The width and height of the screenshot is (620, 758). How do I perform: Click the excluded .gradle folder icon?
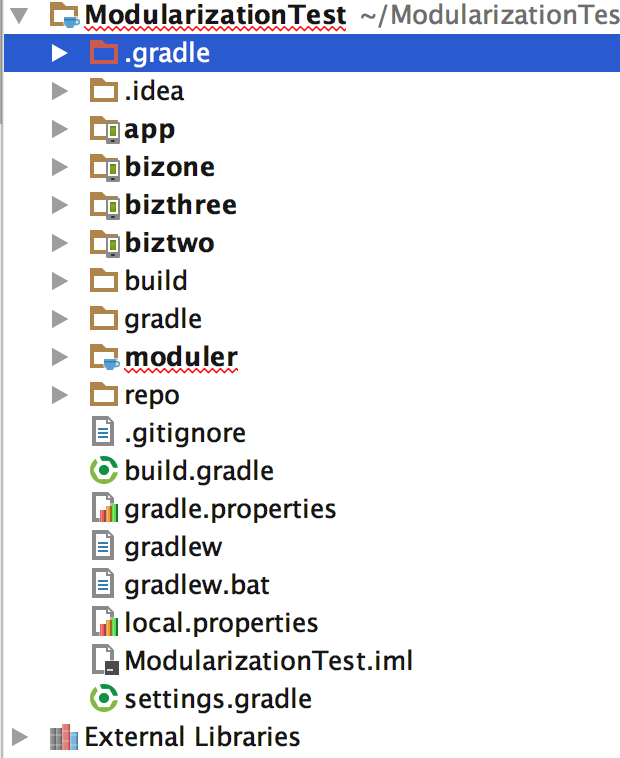[103, 52]
